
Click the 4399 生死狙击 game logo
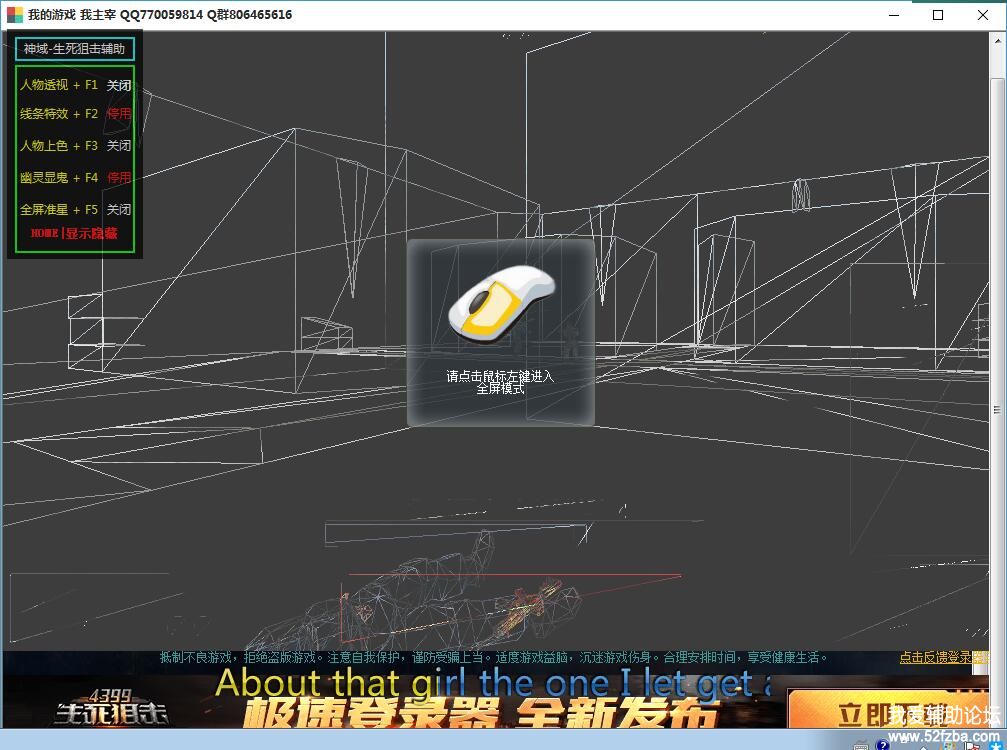coord(110,706)
